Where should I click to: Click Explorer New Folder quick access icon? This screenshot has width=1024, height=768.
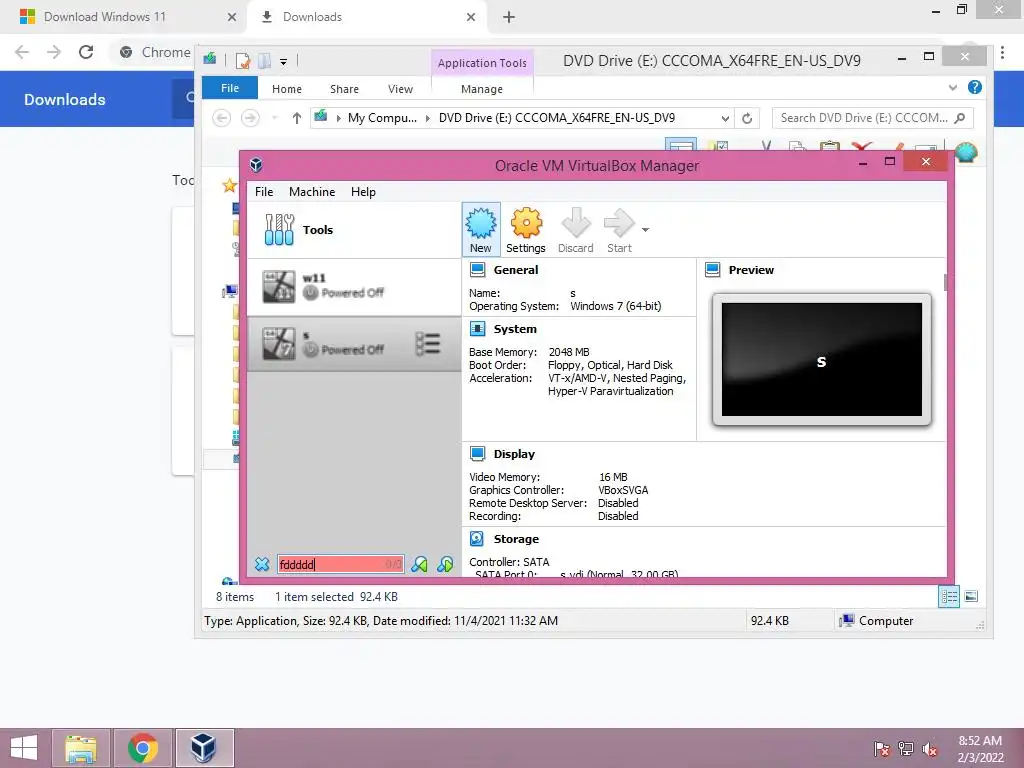264,61
